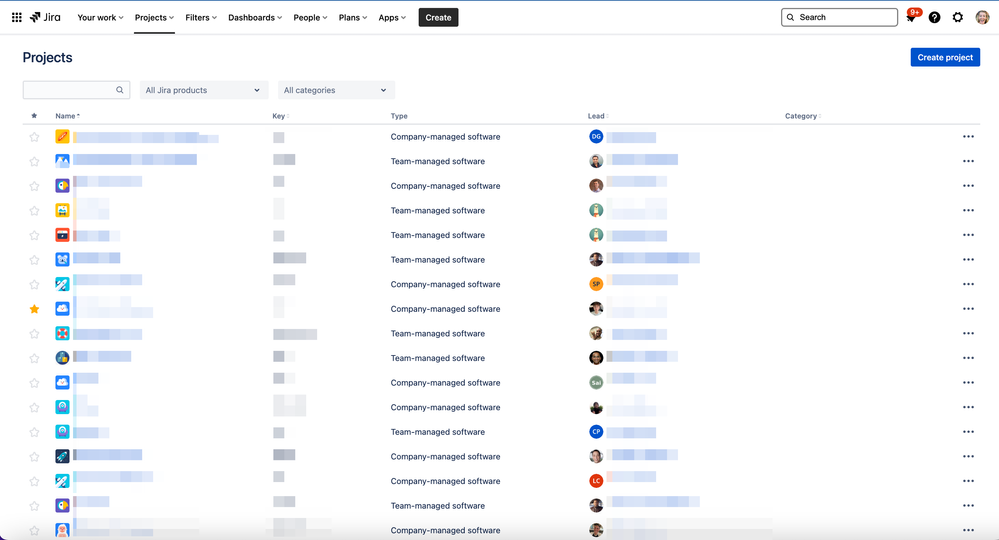Open the Dashboards dropdown menu
The height and width of the screenshot is (540, 999).
[255, 17]
